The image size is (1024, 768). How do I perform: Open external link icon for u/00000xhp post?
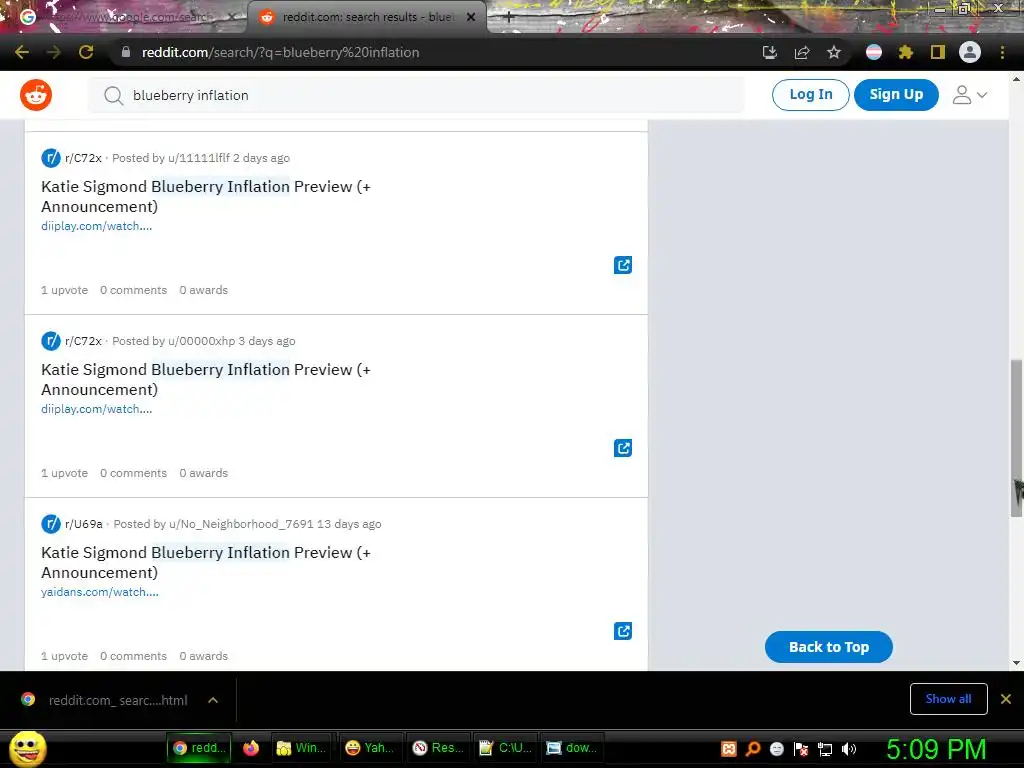tap(623, 448)
